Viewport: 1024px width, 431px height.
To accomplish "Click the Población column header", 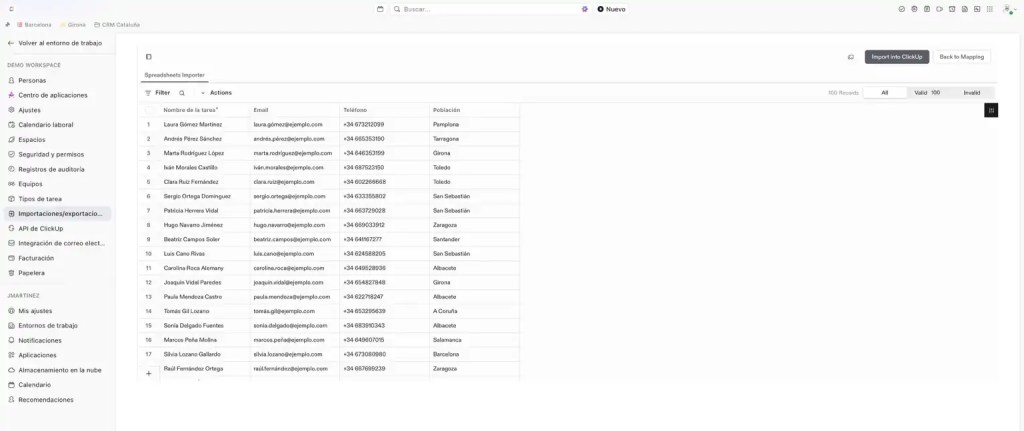I will 475,110.
